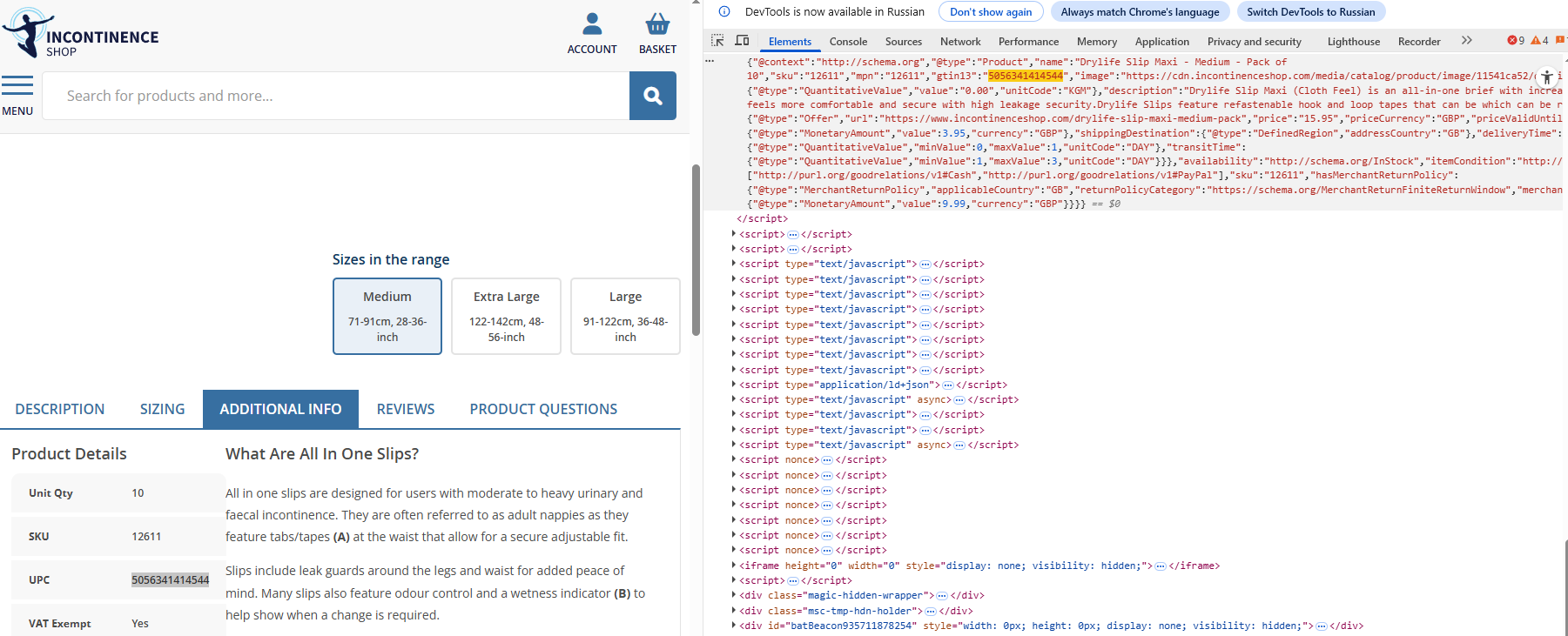Click the 'Sizes in the range' label

(x=391, y=259)
